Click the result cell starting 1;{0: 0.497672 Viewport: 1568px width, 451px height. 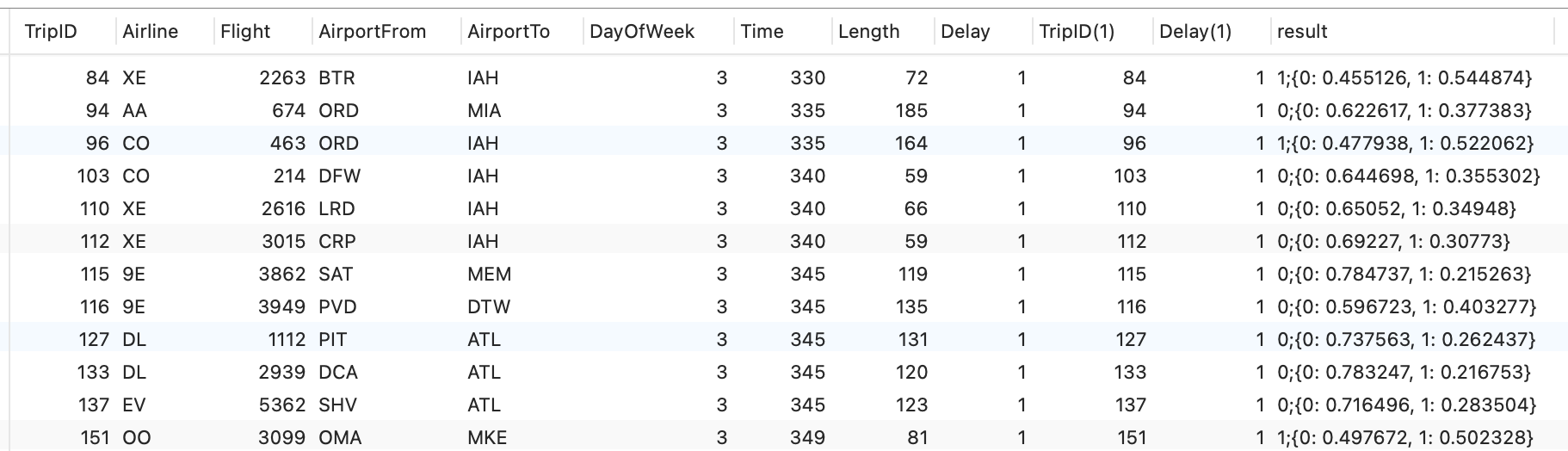tap(1405, 438)
